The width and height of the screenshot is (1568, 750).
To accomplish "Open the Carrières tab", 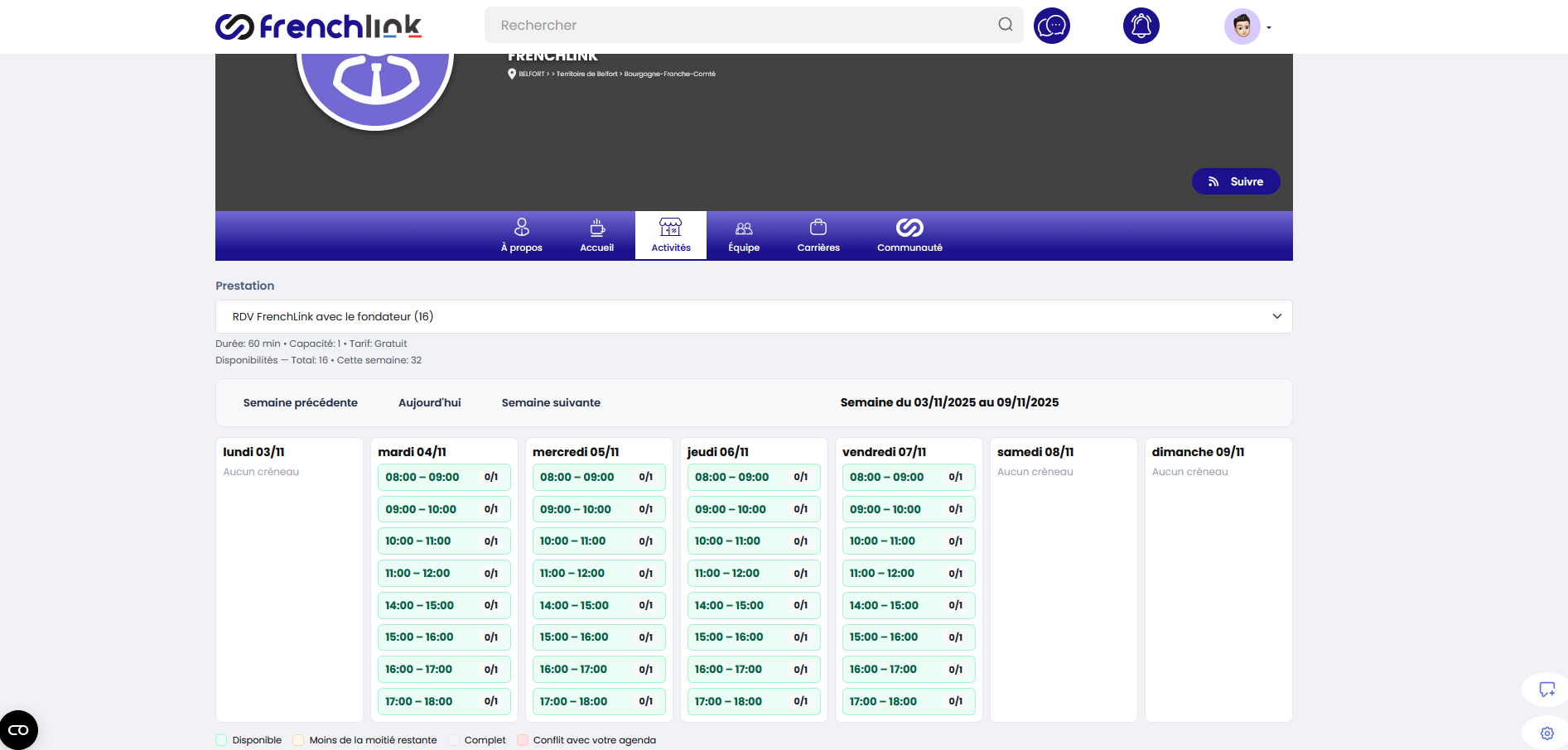I will (x=818, y=235).
